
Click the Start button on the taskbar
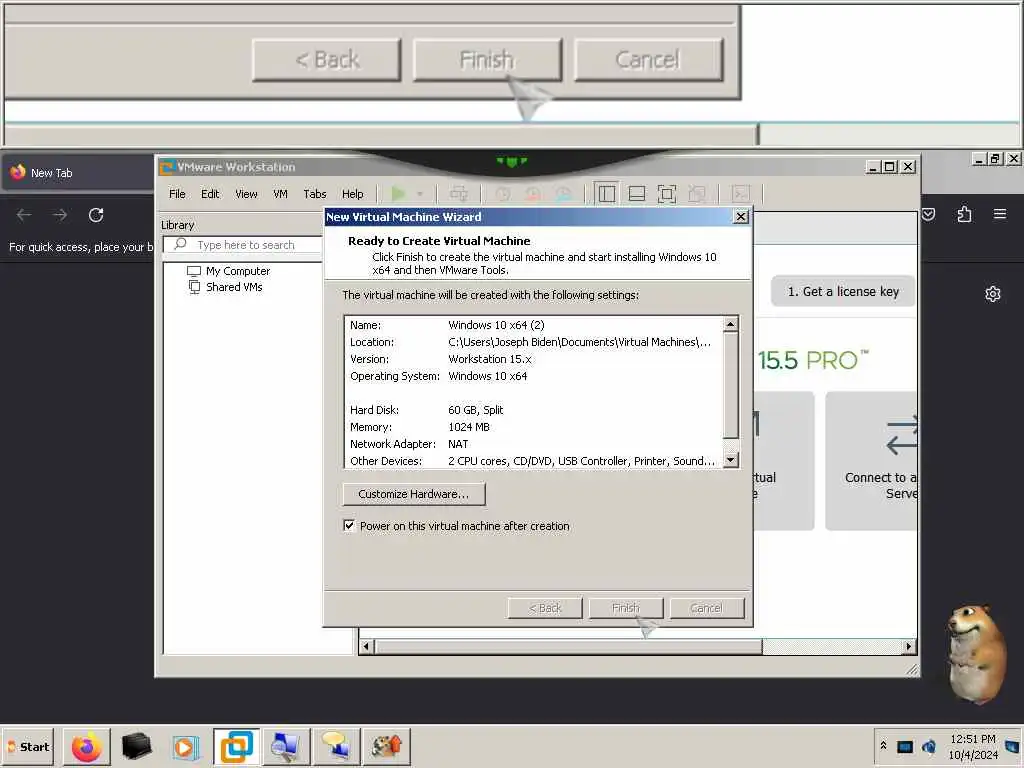[28, 746]
